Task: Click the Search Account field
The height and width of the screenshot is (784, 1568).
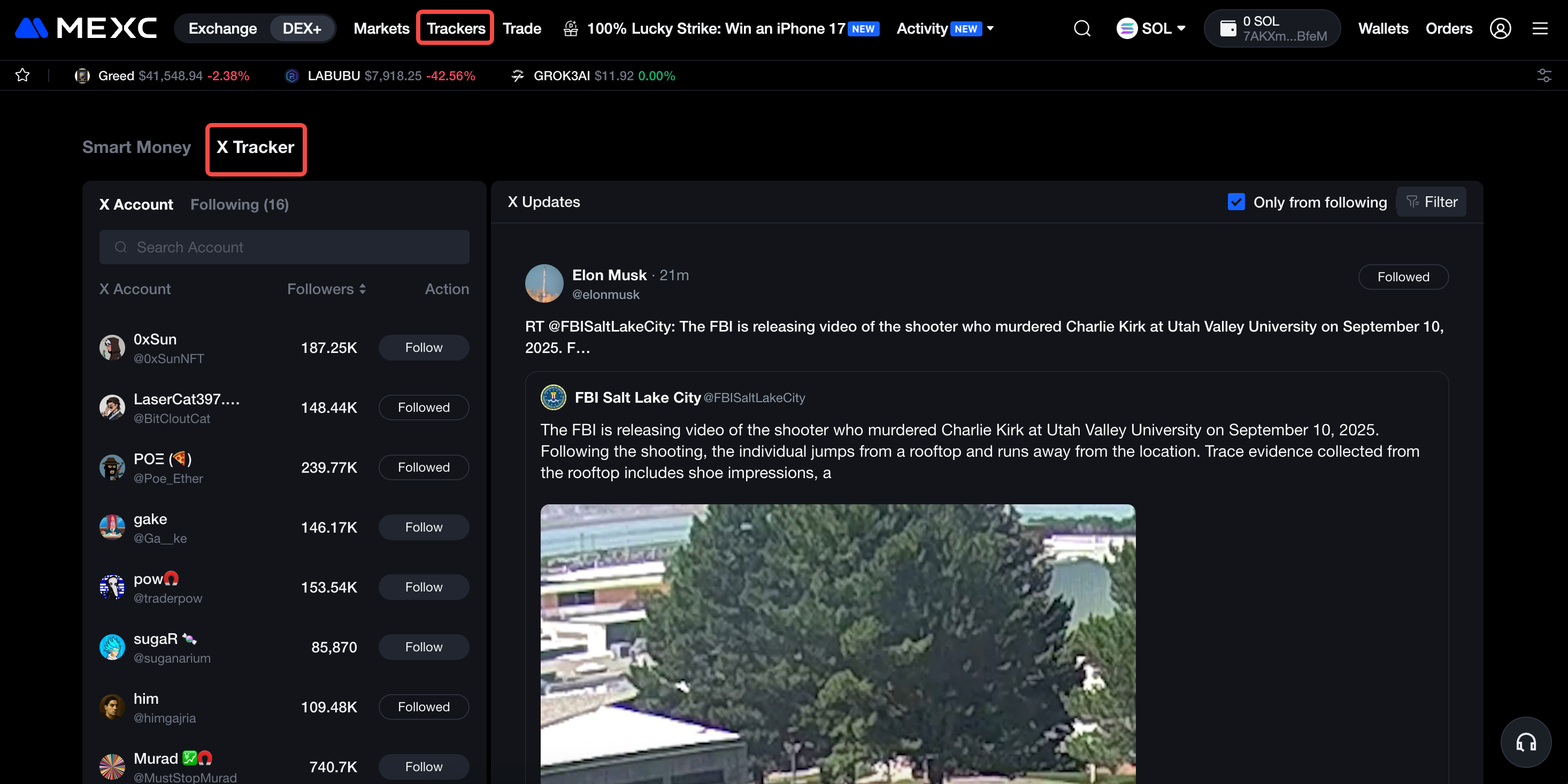Action: [283, 247]
